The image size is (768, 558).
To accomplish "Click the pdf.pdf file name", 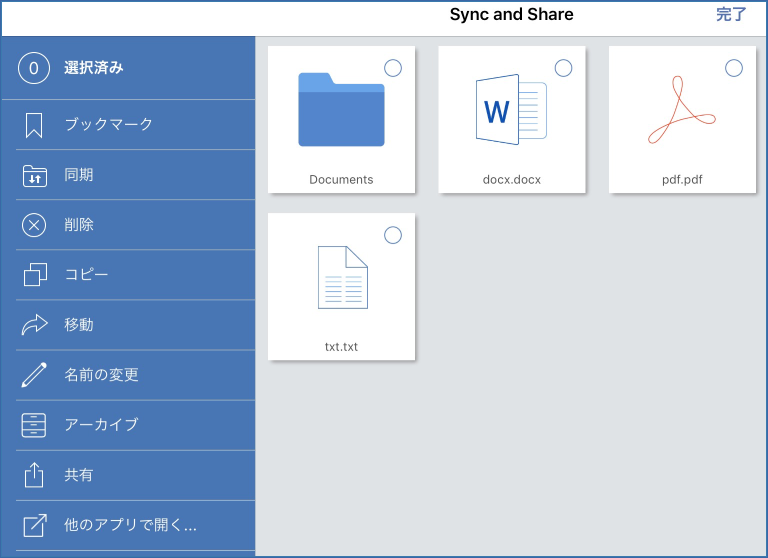I will coord(682,180).
